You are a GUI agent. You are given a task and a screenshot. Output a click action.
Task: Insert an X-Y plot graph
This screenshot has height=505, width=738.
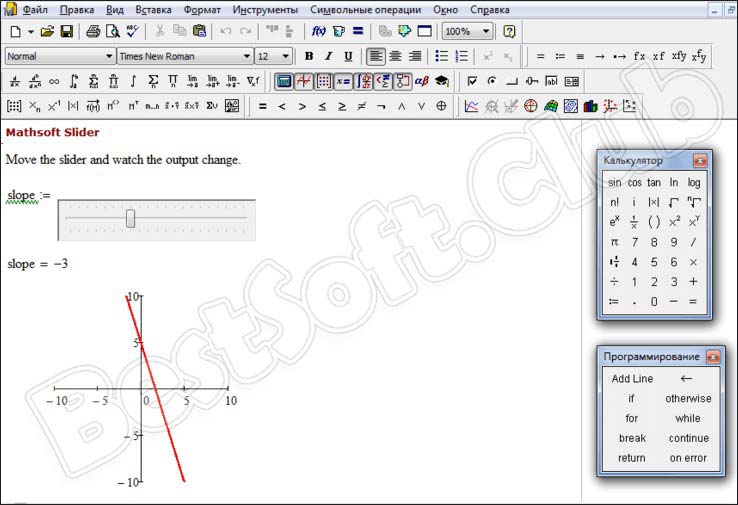[471, 106]
